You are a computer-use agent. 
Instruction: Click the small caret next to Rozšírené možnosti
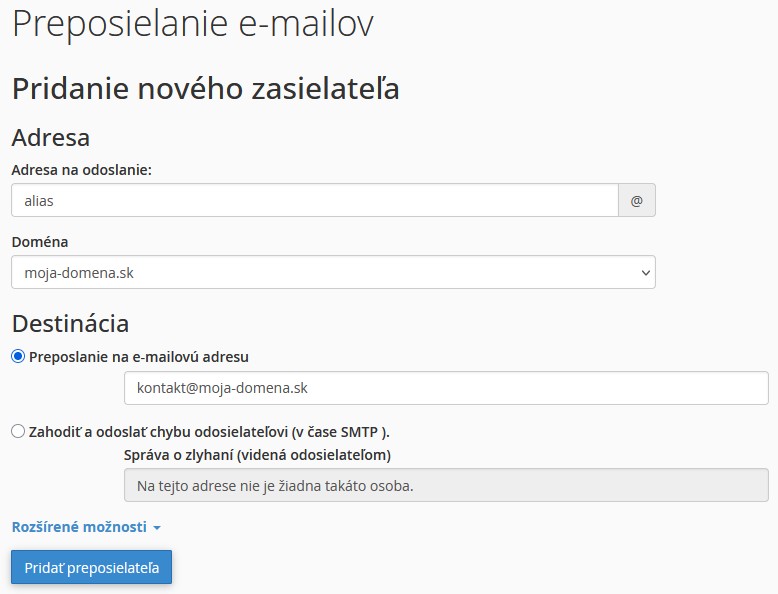[x=157, y=528]
